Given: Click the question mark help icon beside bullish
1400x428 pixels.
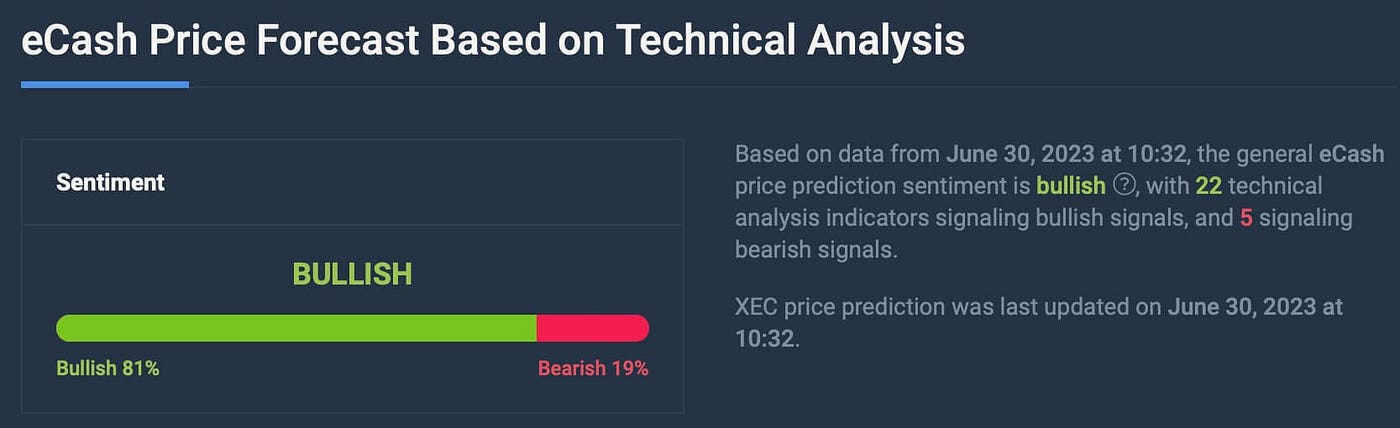Looking at the screenshot, I should 1125,185.
